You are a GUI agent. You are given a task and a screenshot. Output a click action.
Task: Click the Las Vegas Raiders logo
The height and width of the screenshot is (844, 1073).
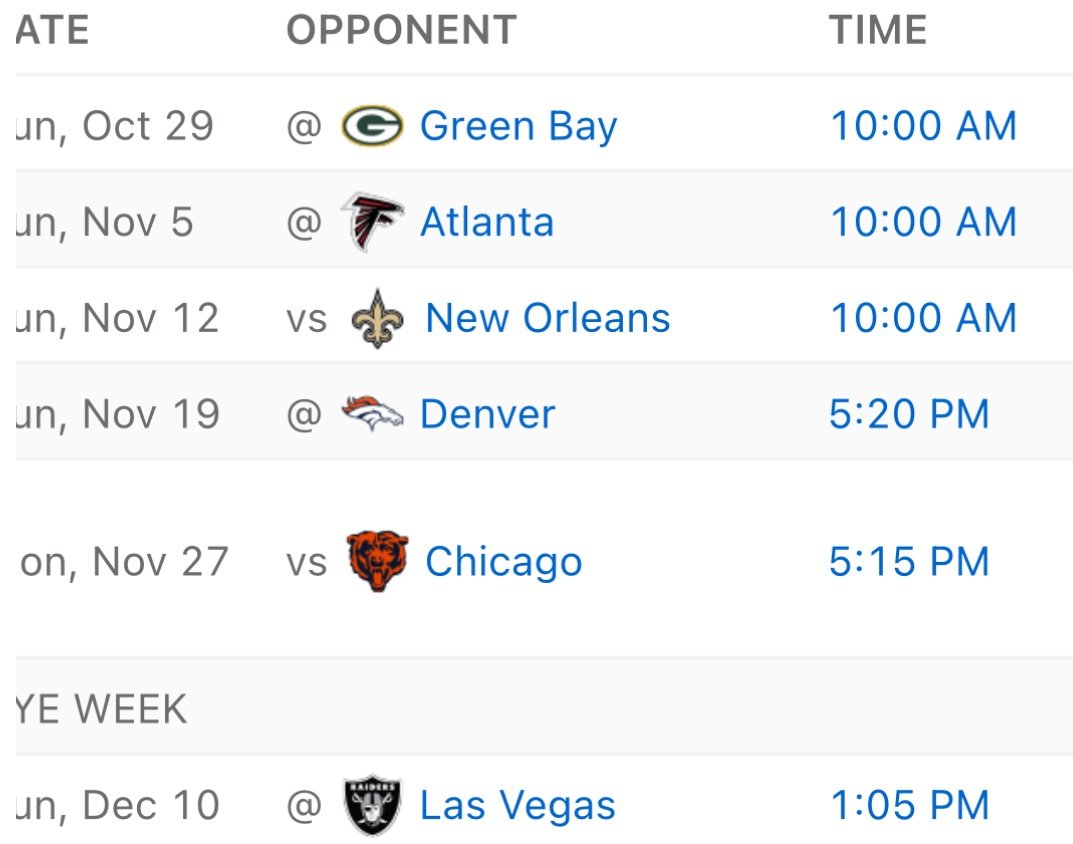(x=372, y=805)
